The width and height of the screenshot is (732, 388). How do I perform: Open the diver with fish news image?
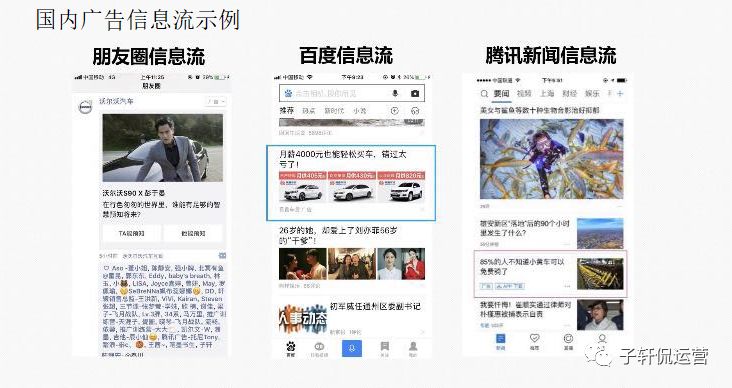click(551, 159)
